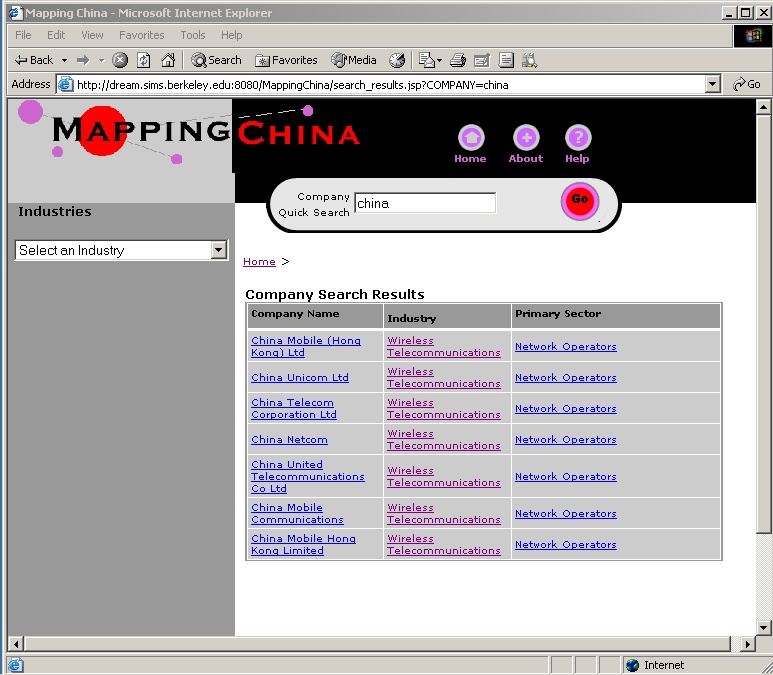Open China Mobile Hong Kong Limited link
The width and height of the screenshot is (773, 675).
(303, 545)
